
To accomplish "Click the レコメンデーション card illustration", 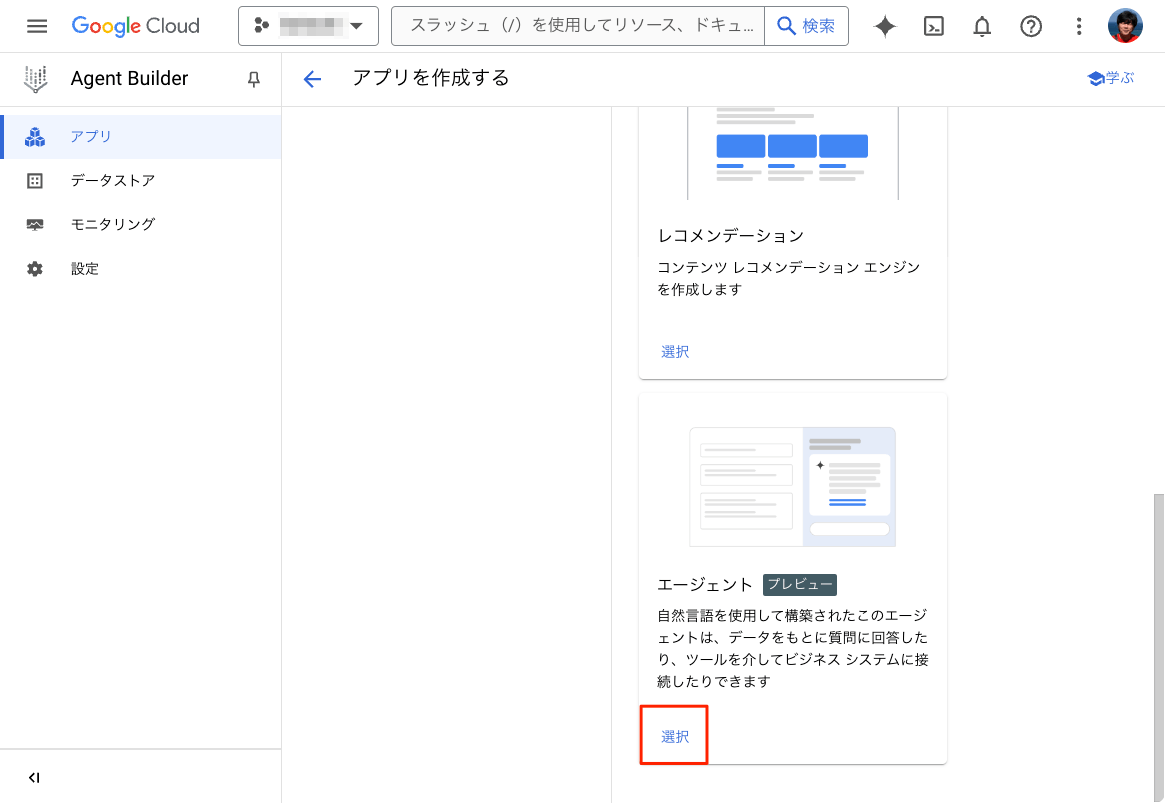I will [793, 153].
